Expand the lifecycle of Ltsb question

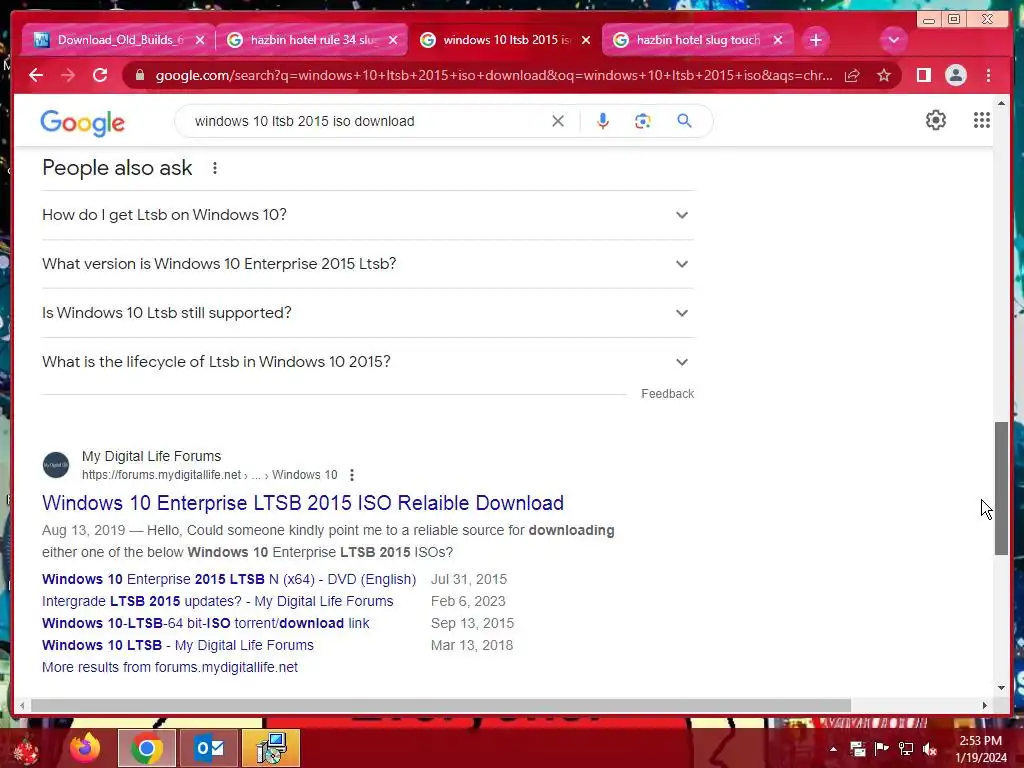[x=368, y=362]
